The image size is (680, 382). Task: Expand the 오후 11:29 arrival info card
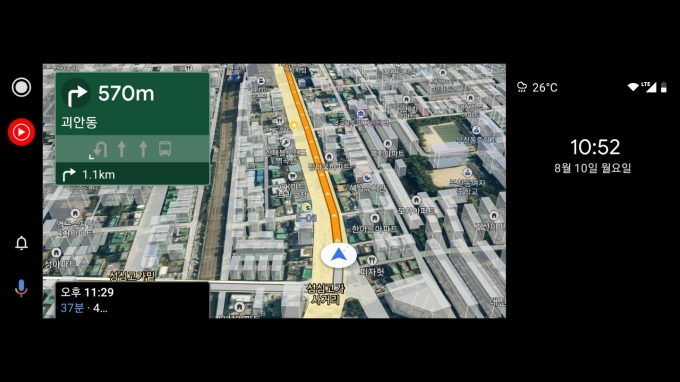(132, 300)
